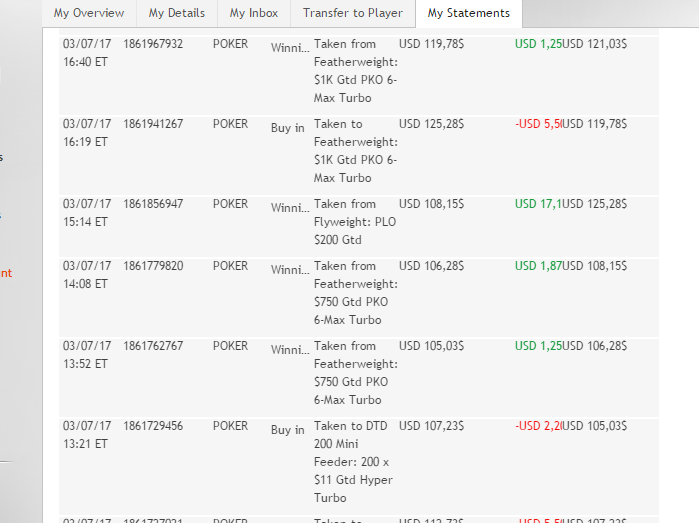Click the red -USD 5,5 amount
This screenshot has width=699, height=523.
(x=538, y=125)
